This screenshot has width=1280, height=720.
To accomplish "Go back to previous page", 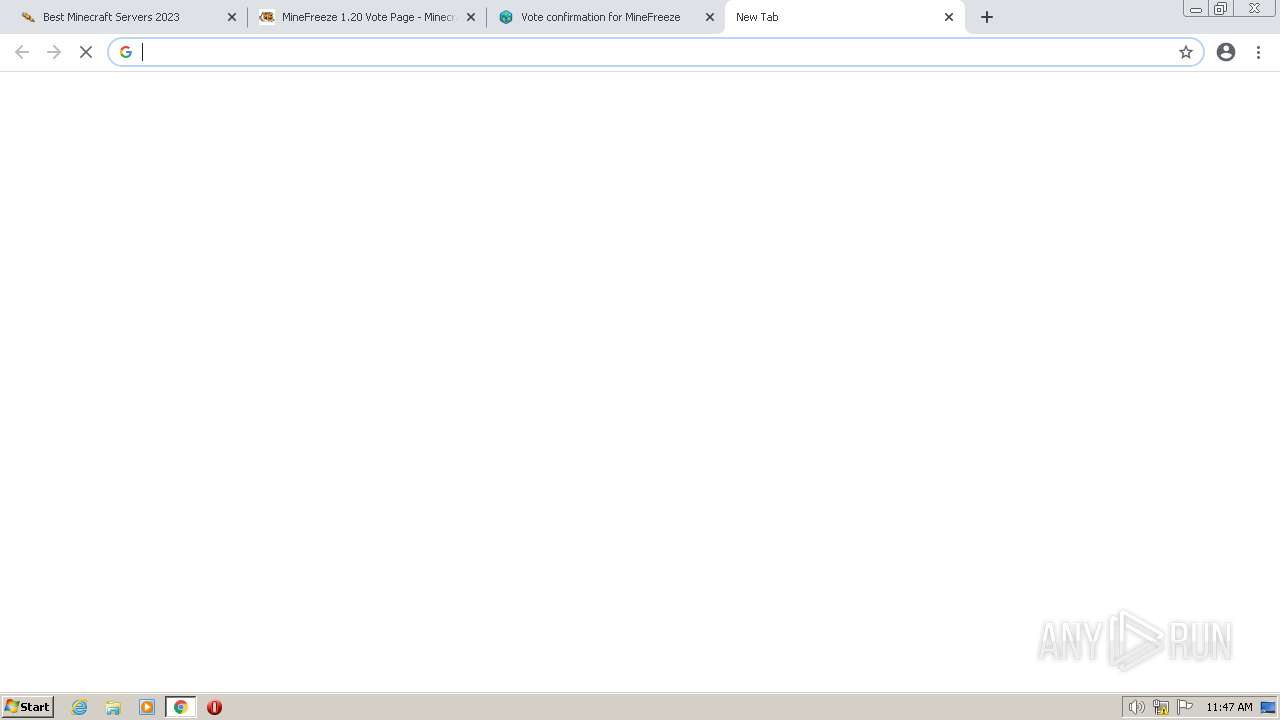I will [x=22, y=52].
